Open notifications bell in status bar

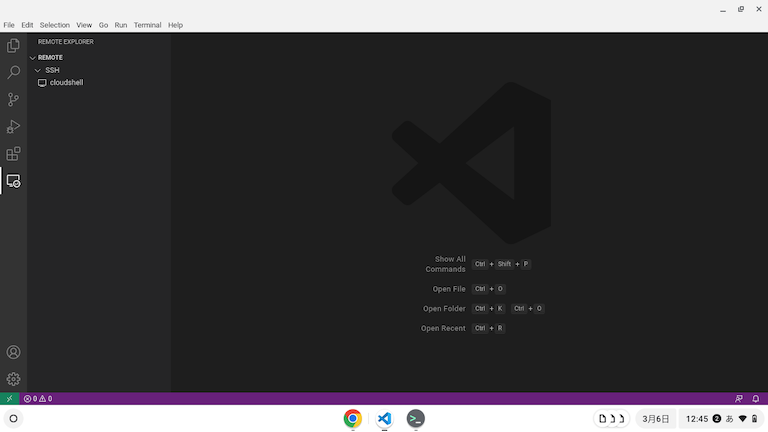coord(756,399)
